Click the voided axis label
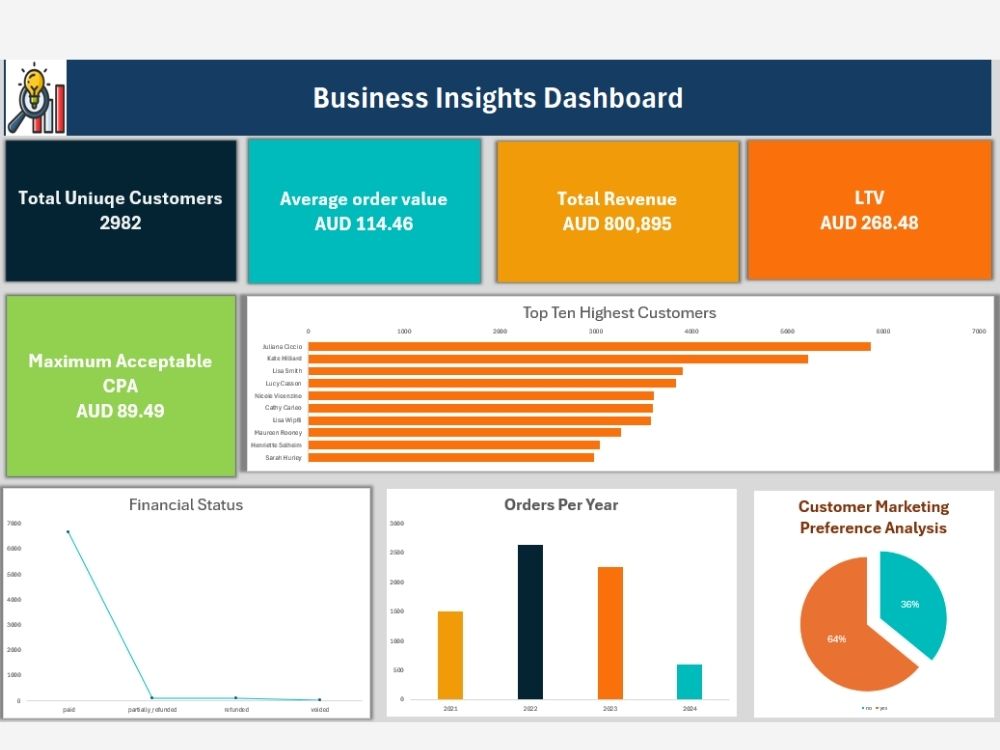This screenshot has height=750, width=1000. [x=320, y=710]
